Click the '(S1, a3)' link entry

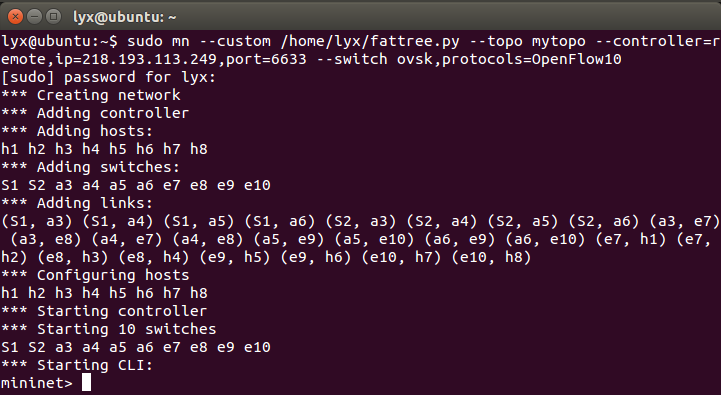coord(37,221)
